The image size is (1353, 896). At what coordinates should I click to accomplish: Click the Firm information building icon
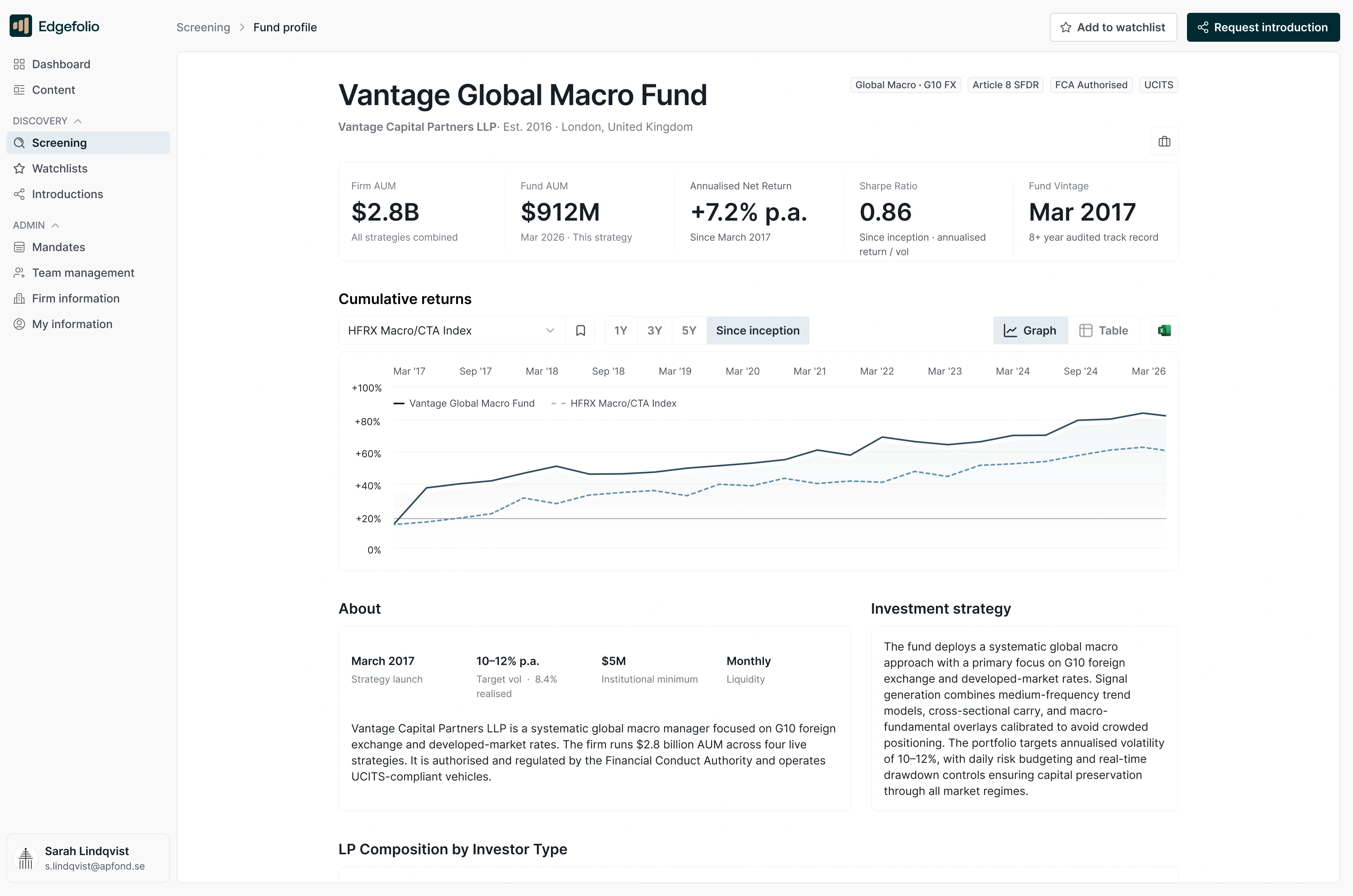point(19,298)
